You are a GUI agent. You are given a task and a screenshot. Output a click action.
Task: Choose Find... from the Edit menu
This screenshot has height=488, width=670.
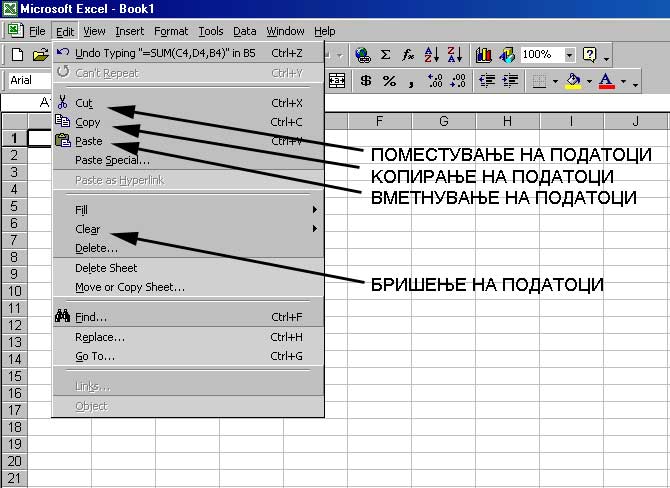click(x=188, y=317)
